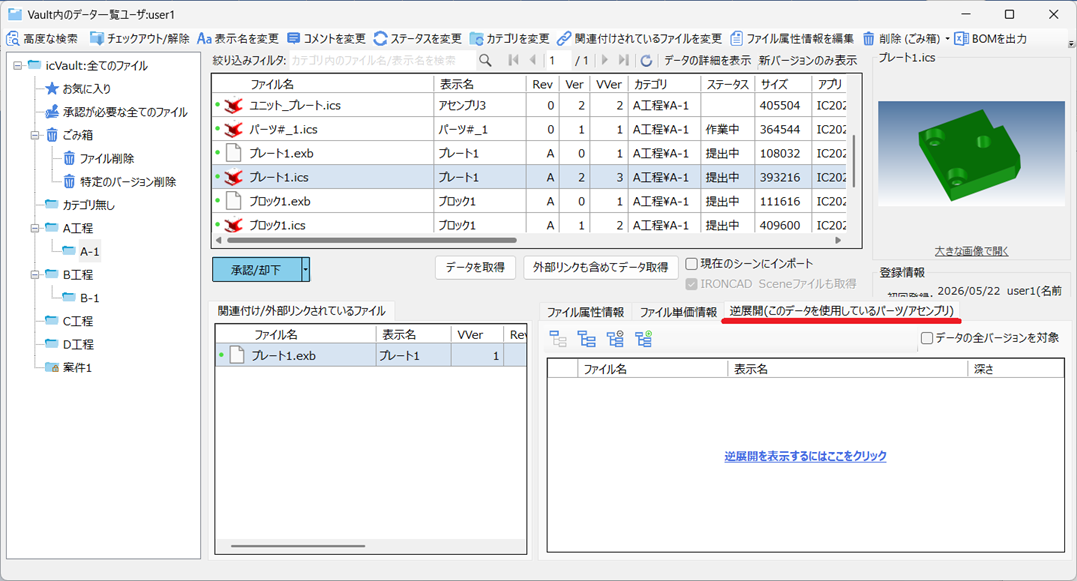Click 外部リンクも含めてデータ取得
The image size is (1077, 581).
[600, 267]
